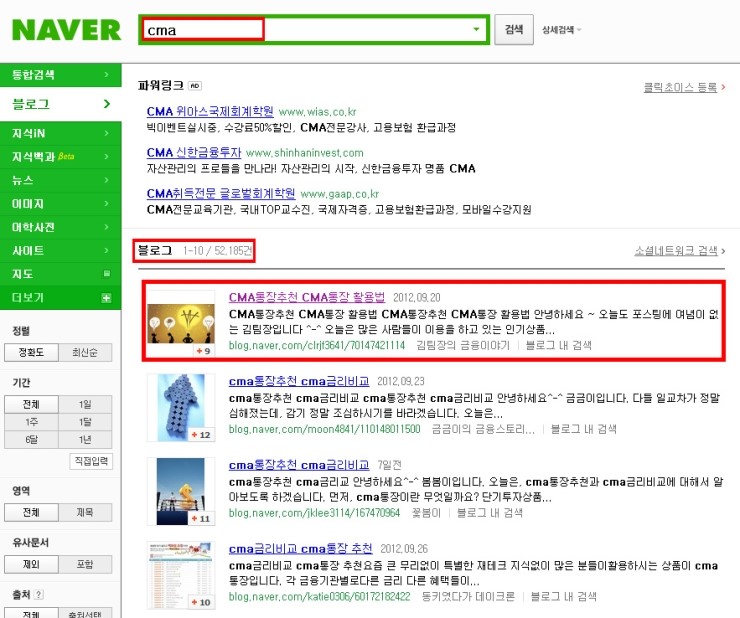Viewport: 740px width, 618px height.
Task: Expand the 상세검색 options
Action: 562,30
